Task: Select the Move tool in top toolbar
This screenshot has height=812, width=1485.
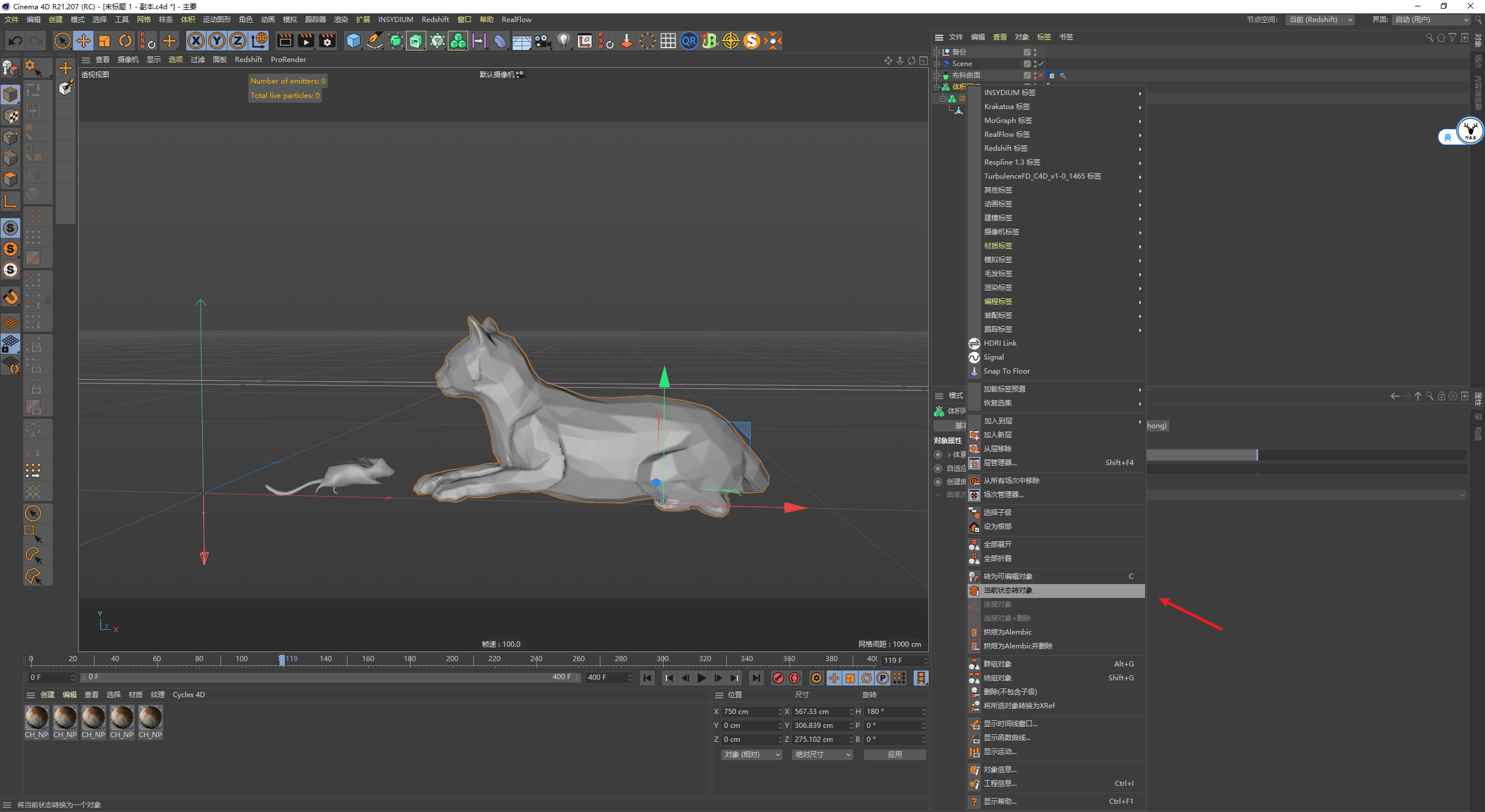Action: tap(84, 41)
